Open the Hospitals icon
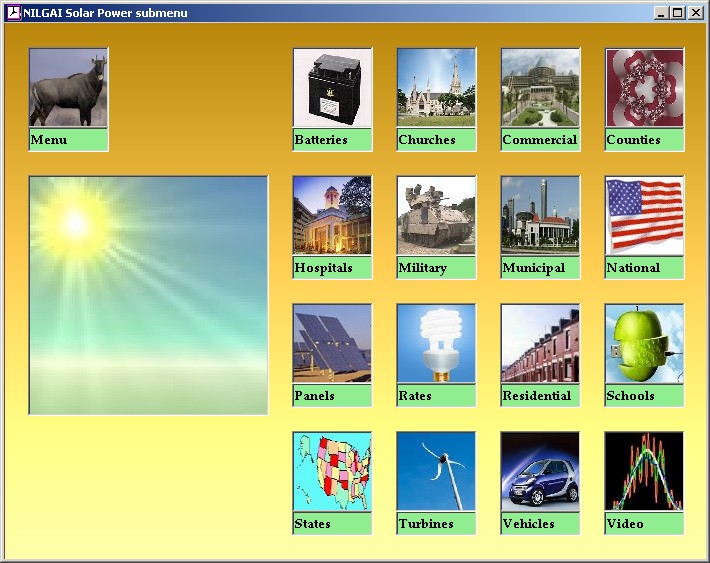 coord(332,216)
